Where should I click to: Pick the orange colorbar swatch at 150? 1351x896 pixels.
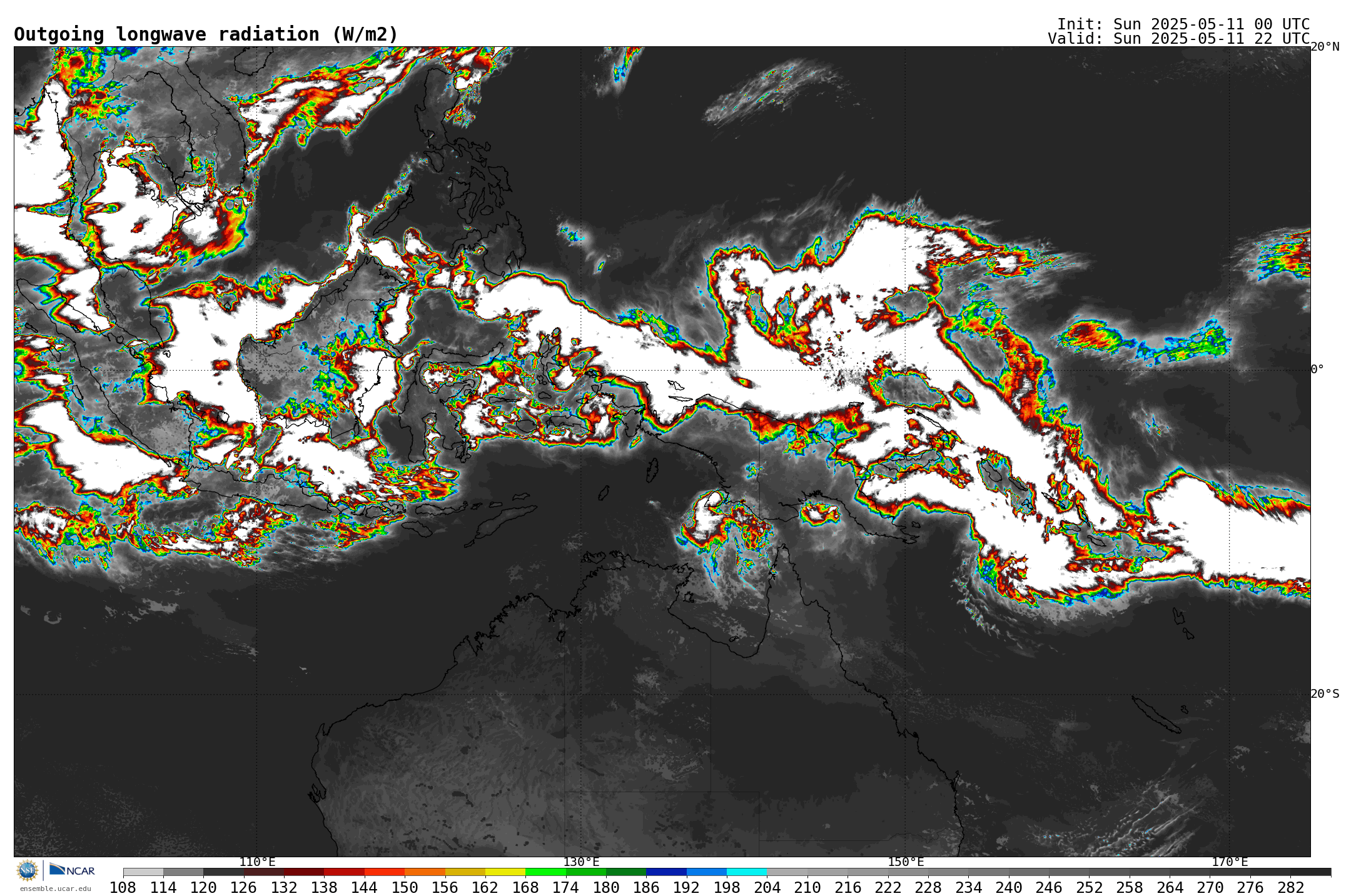(x=425, y=872)
